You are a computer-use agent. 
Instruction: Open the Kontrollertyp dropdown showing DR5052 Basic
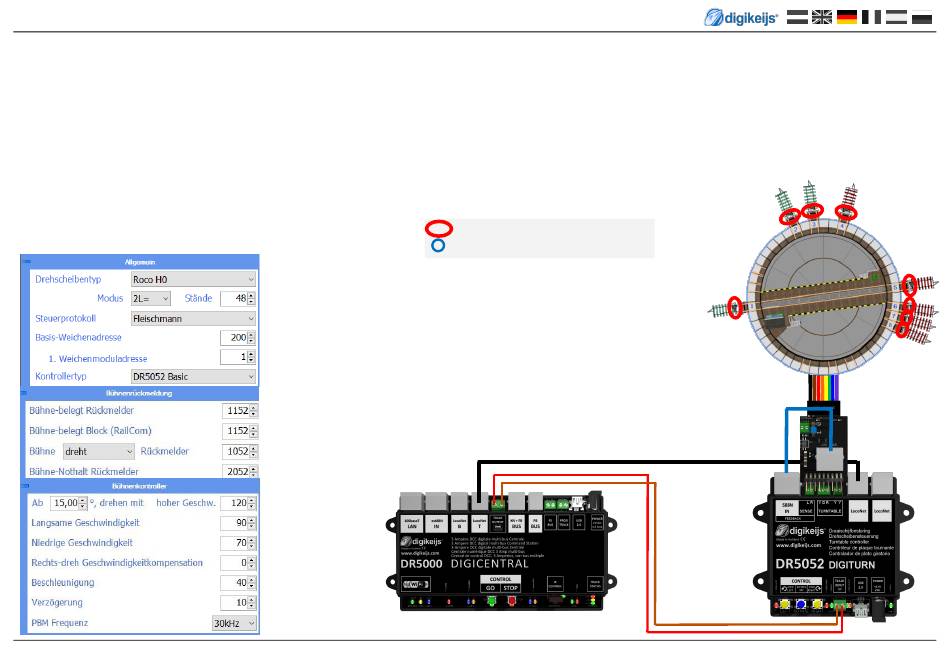tap(193, 376)
